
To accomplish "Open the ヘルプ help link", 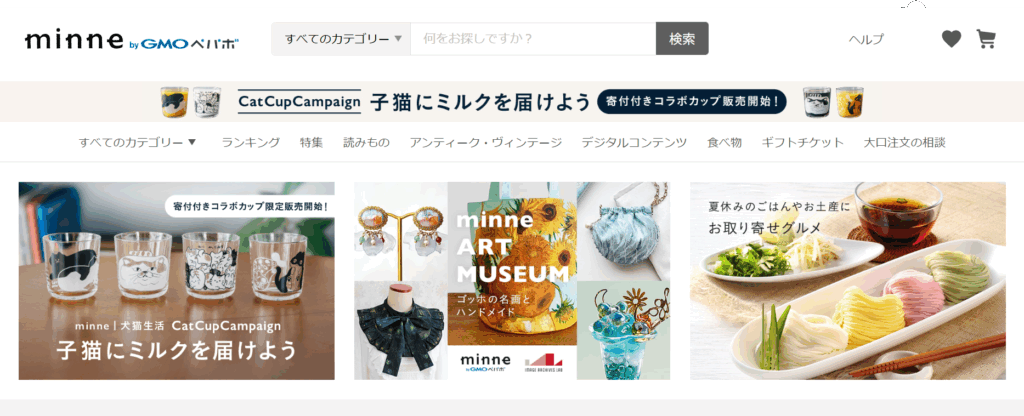I will pyautogui.click(x=866, y=39).
